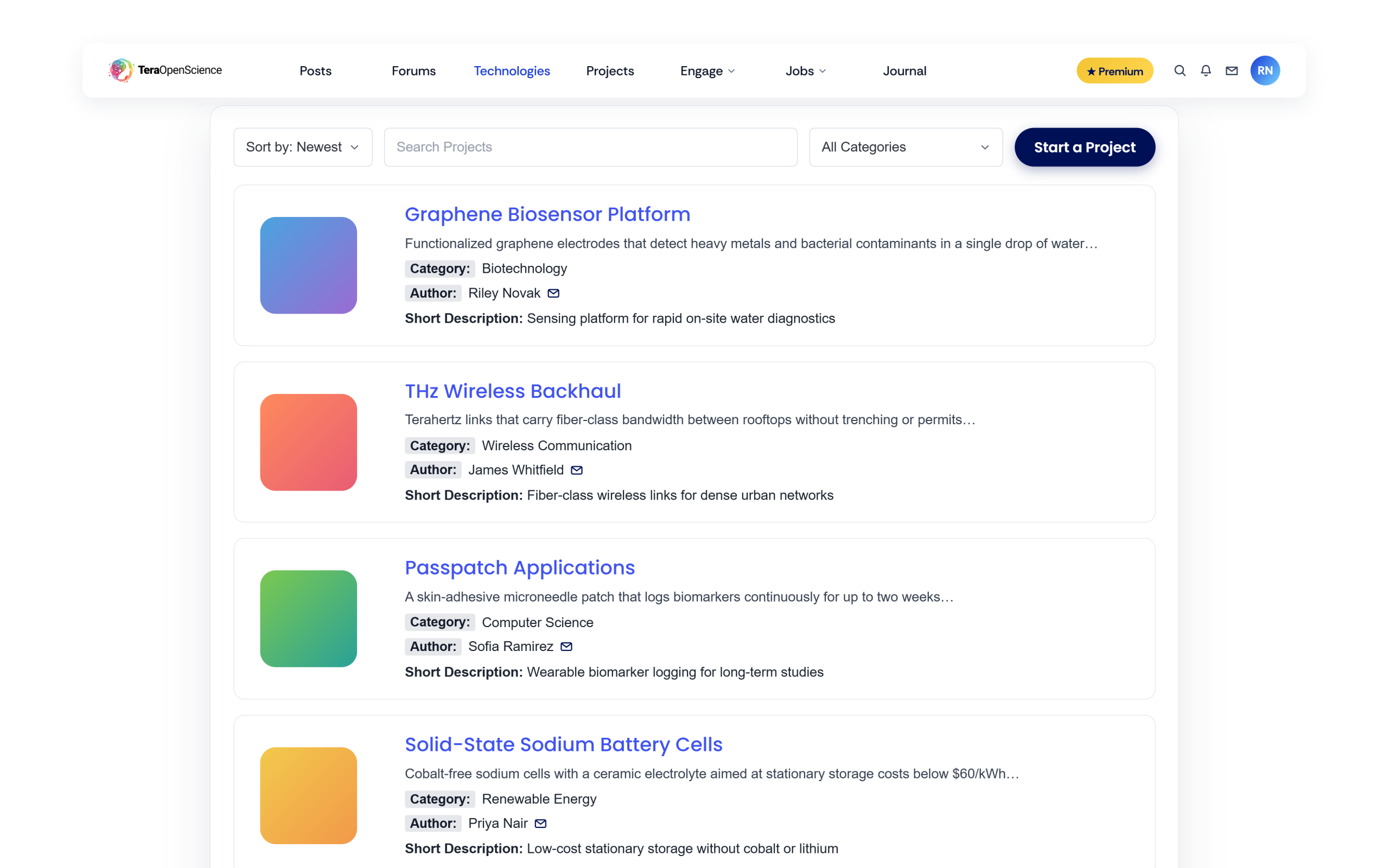Focus the Search Projects field
The width and height of the screenshot is (1389, 868).
[590, 147]
